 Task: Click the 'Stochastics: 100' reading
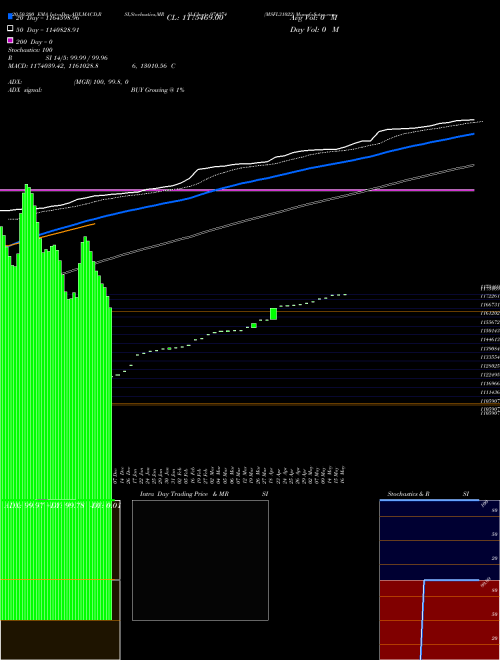pos(30,50)
